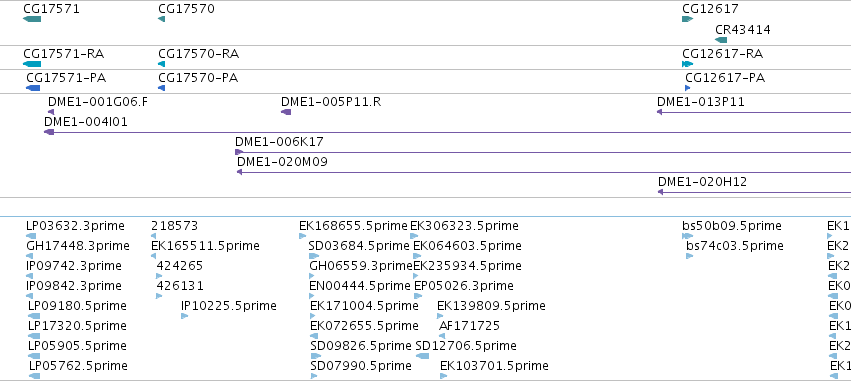
Task: Click the DME1-004I01 BAC clone line
Action: pyautogui.click(x=447, y=132)
